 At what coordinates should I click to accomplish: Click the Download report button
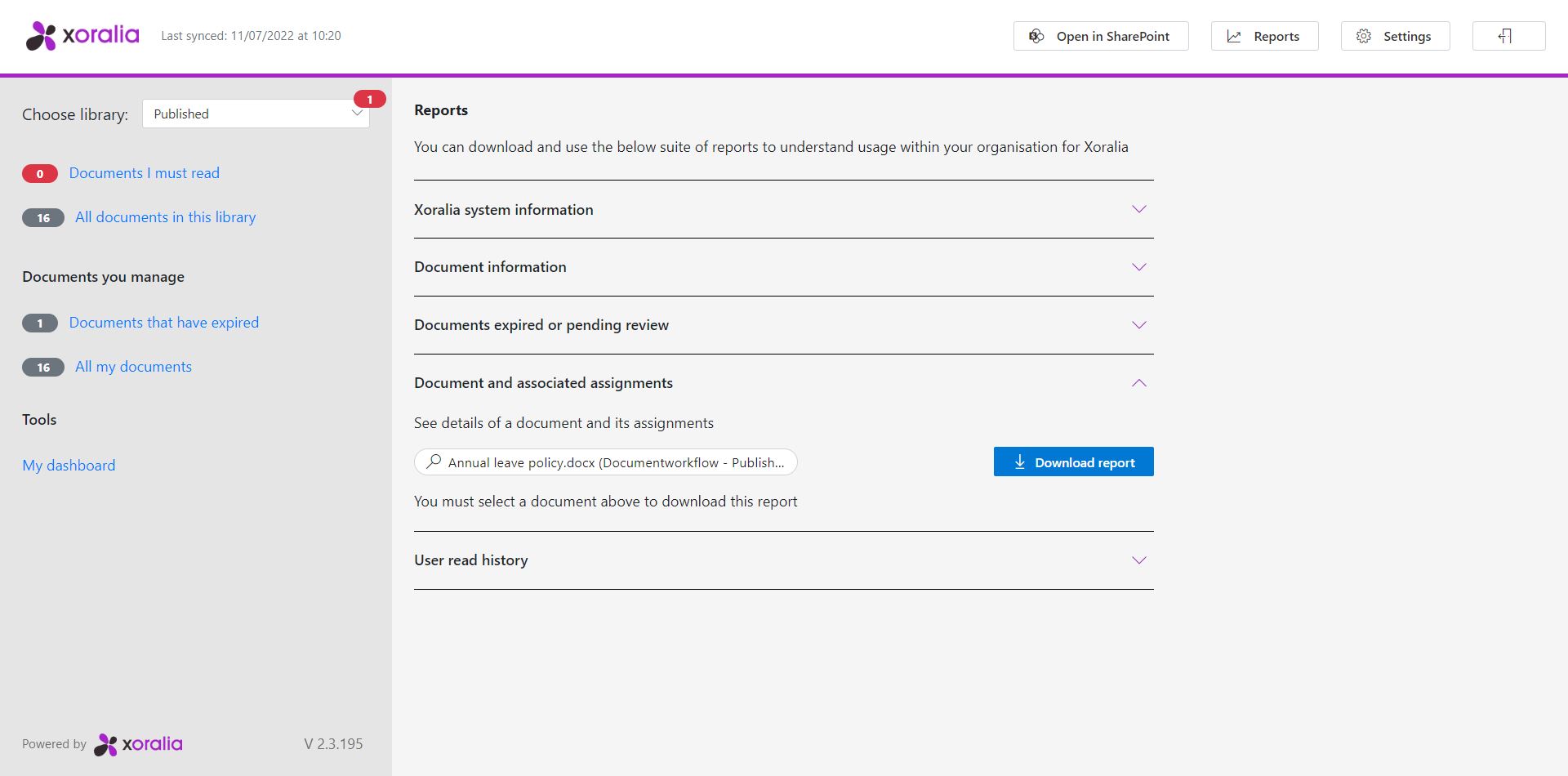[1073, 462]
